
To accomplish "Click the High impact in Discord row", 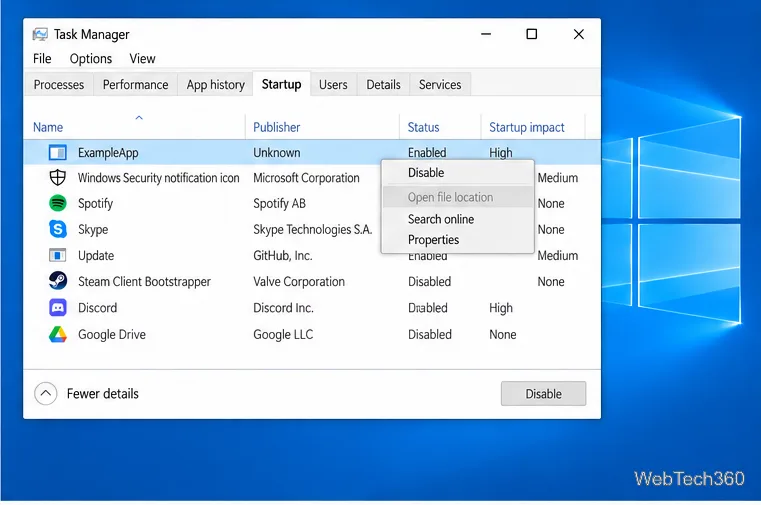I will 501,308.
